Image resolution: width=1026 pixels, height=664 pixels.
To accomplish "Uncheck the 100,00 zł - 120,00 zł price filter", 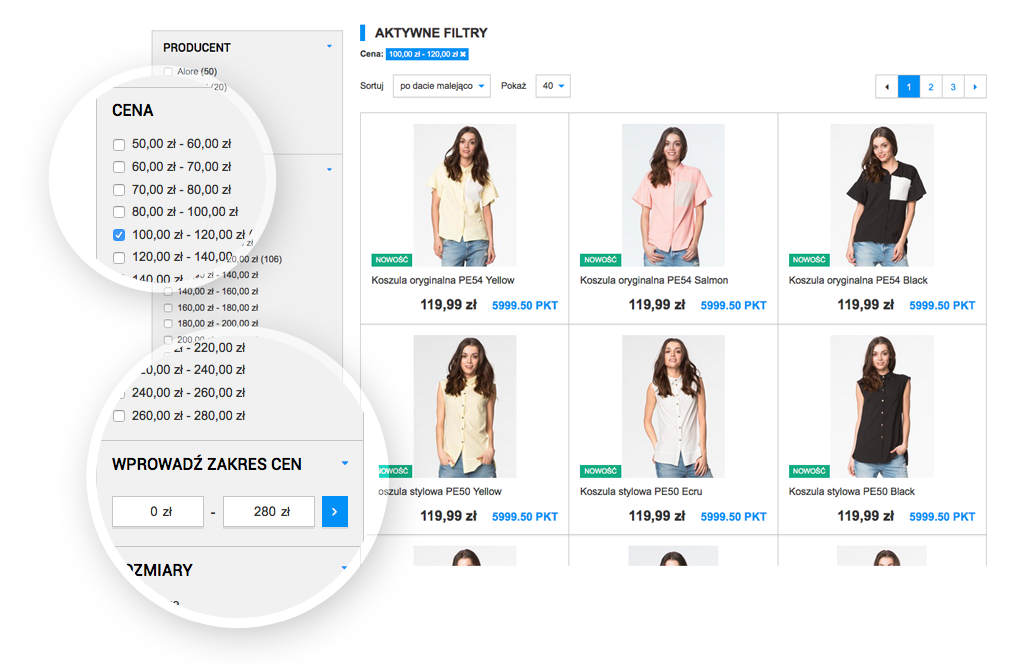I will click(119, 235).
